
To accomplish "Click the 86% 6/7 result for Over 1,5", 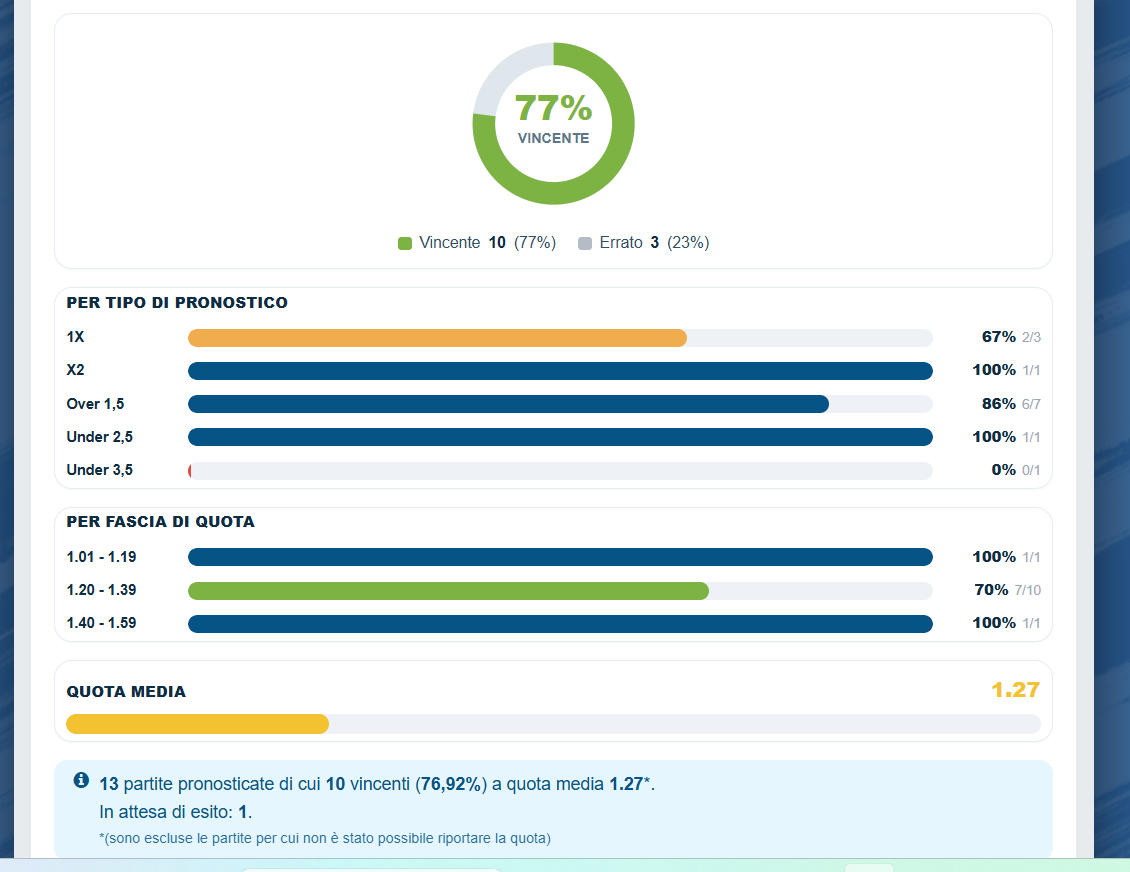I will 1011,404.
